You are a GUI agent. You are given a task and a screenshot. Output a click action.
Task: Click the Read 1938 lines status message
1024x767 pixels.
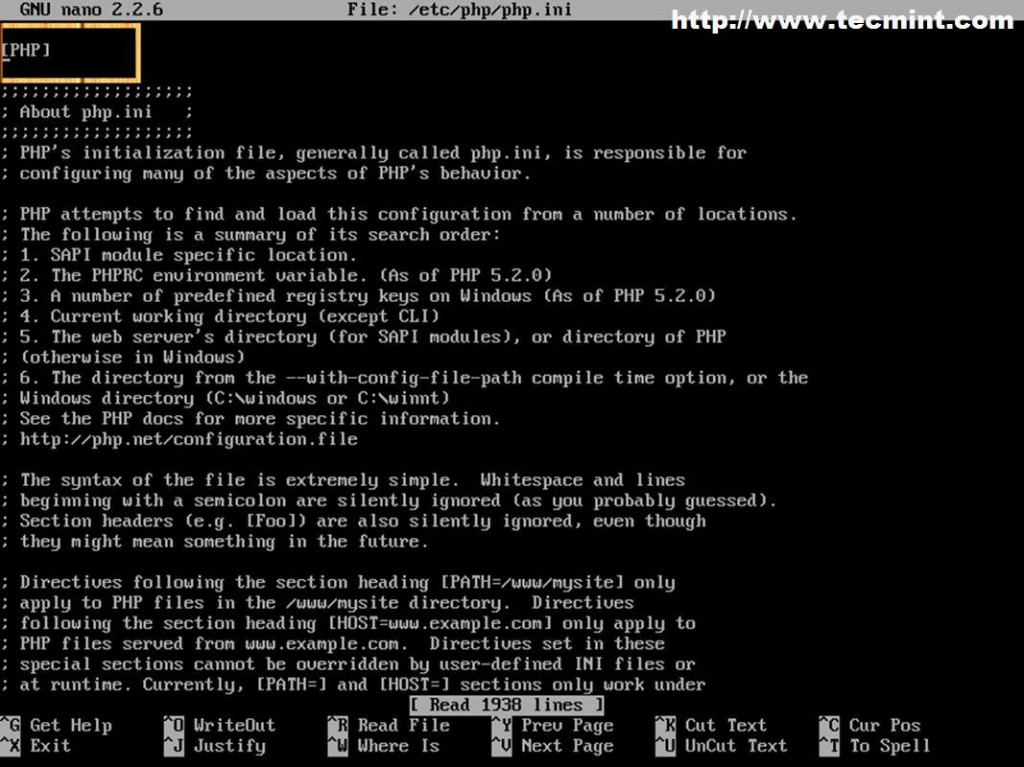(x=507, y=704)
